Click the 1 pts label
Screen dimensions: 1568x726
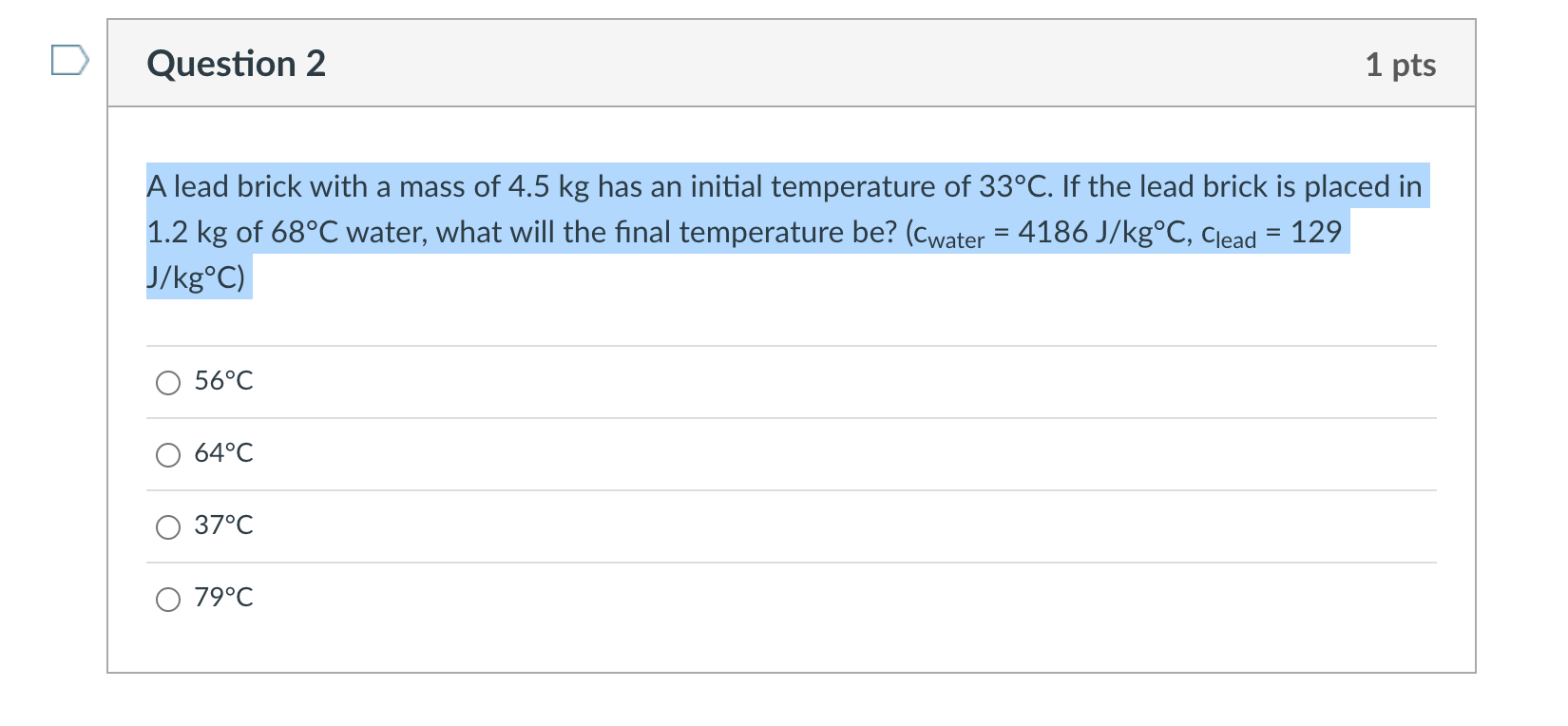(x=1402, y=66)
